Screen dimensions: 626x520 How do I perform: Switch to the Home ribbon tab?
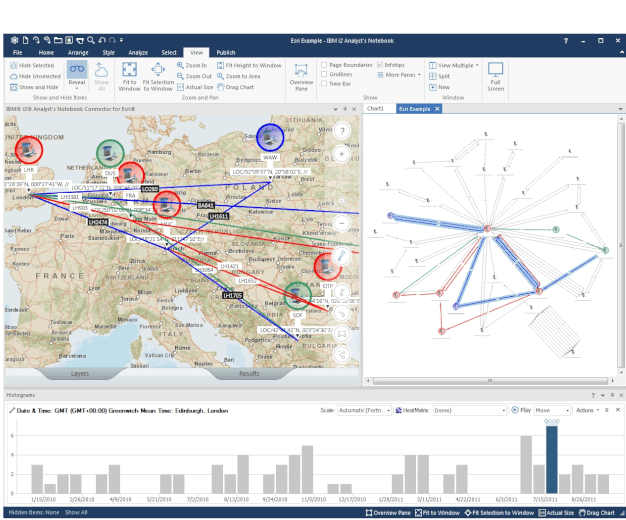[46, 52]
